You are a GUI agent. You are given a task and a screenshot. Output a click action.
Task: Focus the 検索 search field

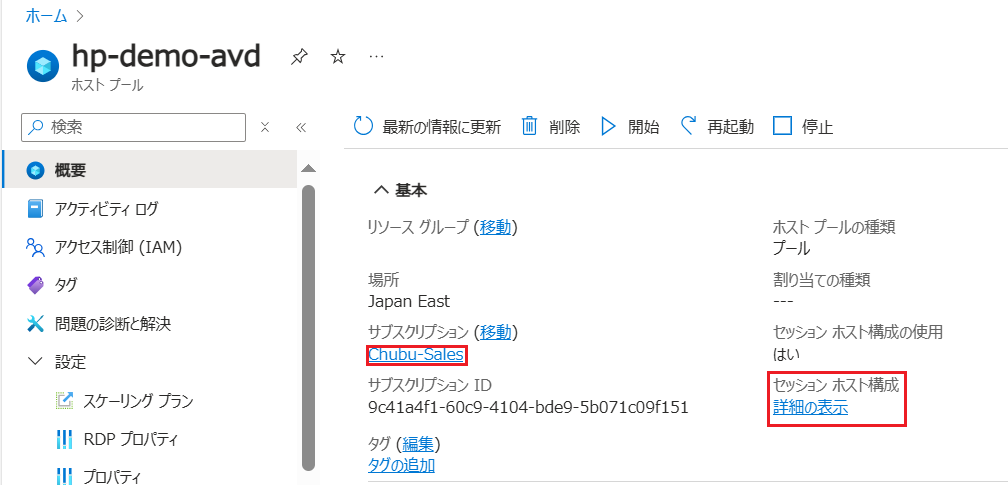(x=133, y=127)
